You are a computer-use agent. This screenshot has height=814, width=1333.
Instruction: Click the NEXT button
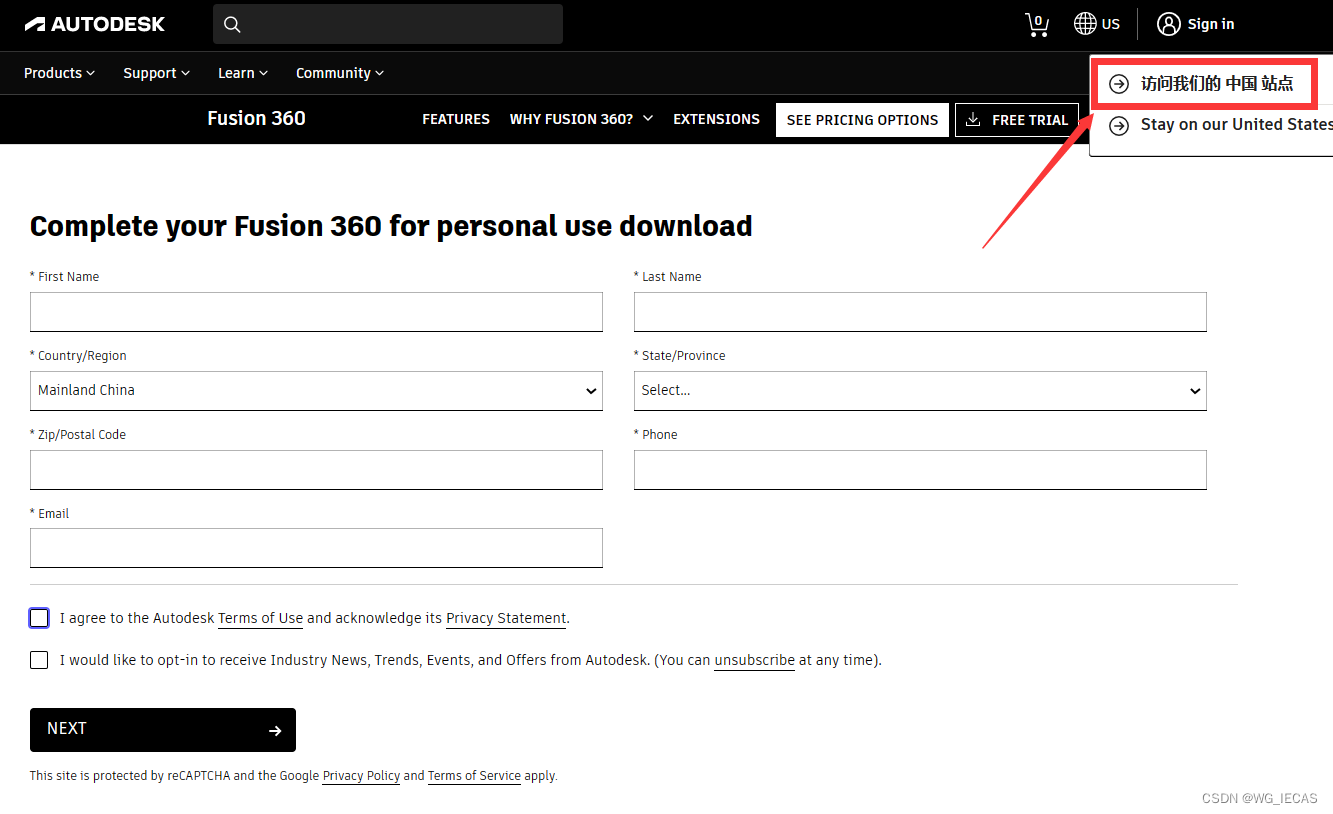pyautogui.click(x=163, y=730)
